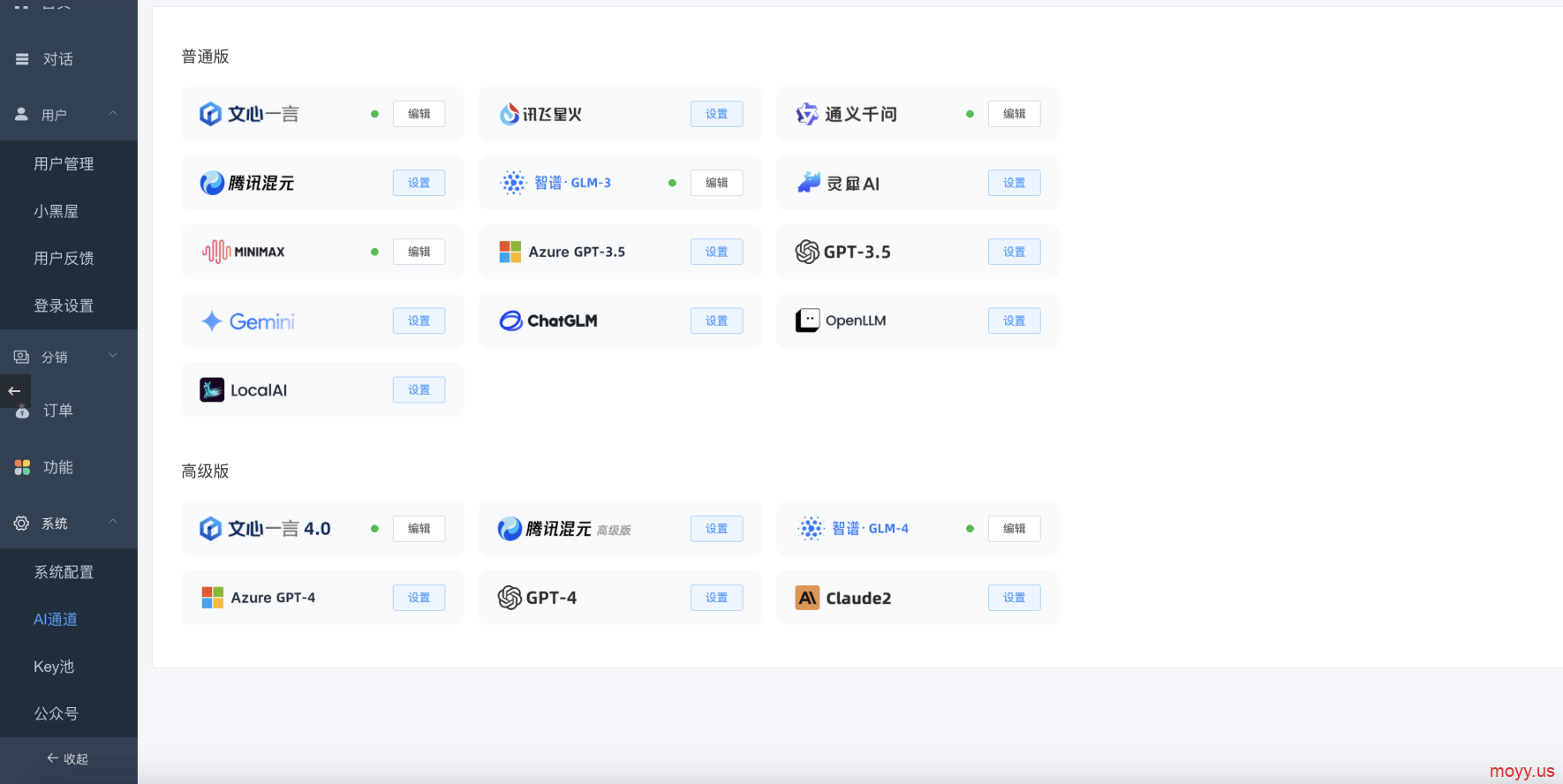Edit the 文心一言 4.0 channel
The width and height of the screenshot is (1563, 784).
(419, 529)
